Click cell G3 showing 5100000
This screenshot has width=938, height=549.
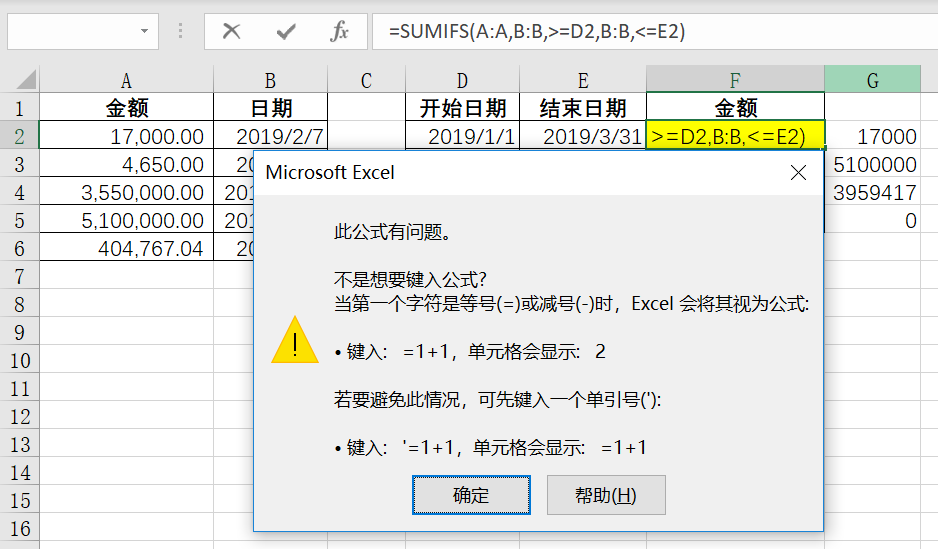877,165
